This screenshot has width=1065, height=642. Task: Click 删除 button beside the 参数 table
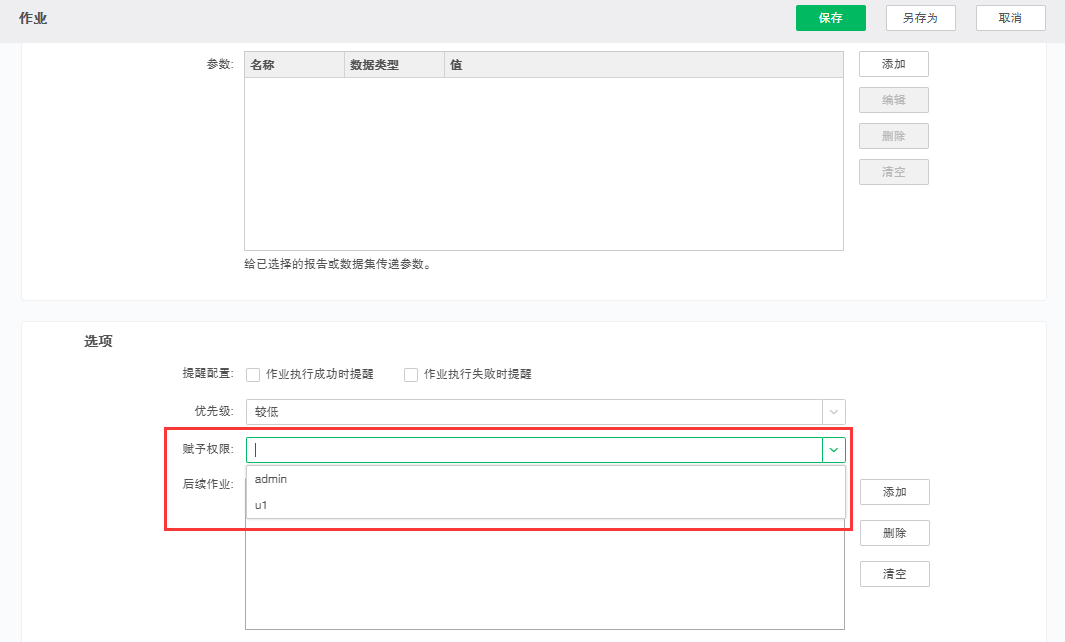pos(893,136)
